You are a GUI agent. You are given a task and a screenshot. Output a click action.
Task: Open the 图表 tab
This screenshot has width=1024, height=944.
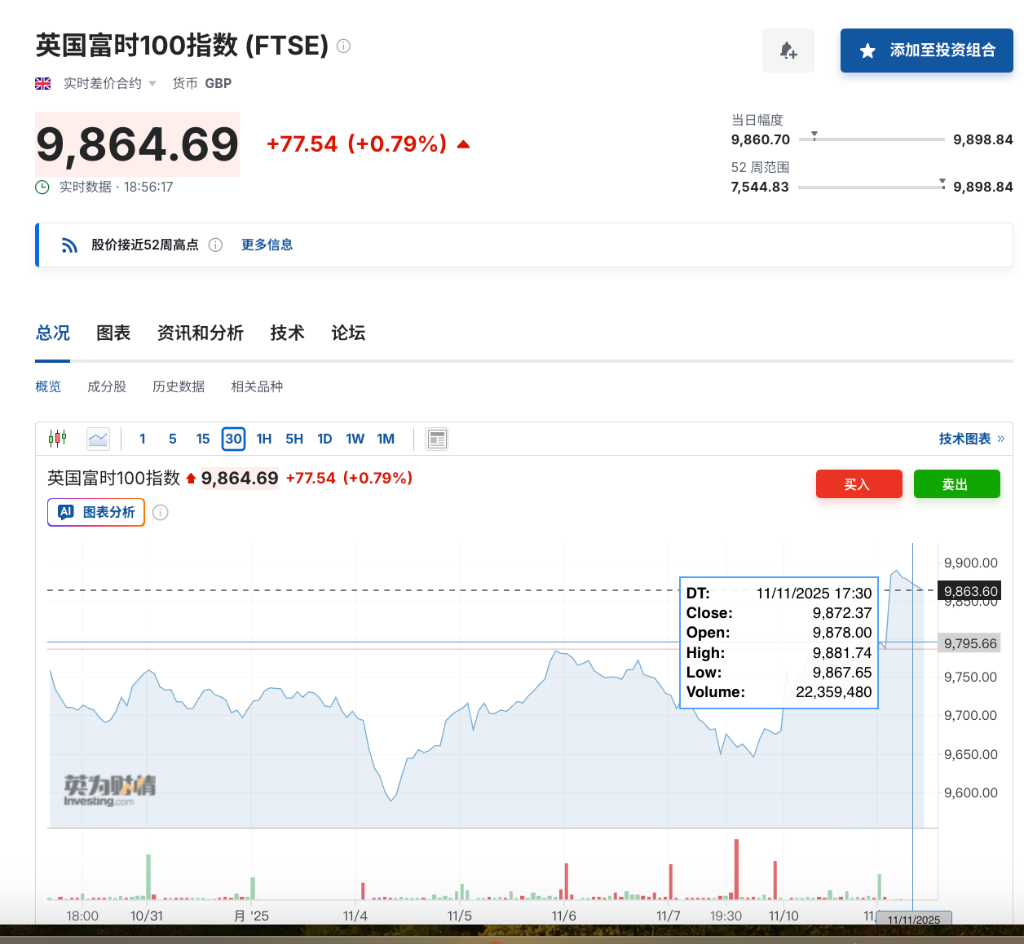click(x=113, y=333)
